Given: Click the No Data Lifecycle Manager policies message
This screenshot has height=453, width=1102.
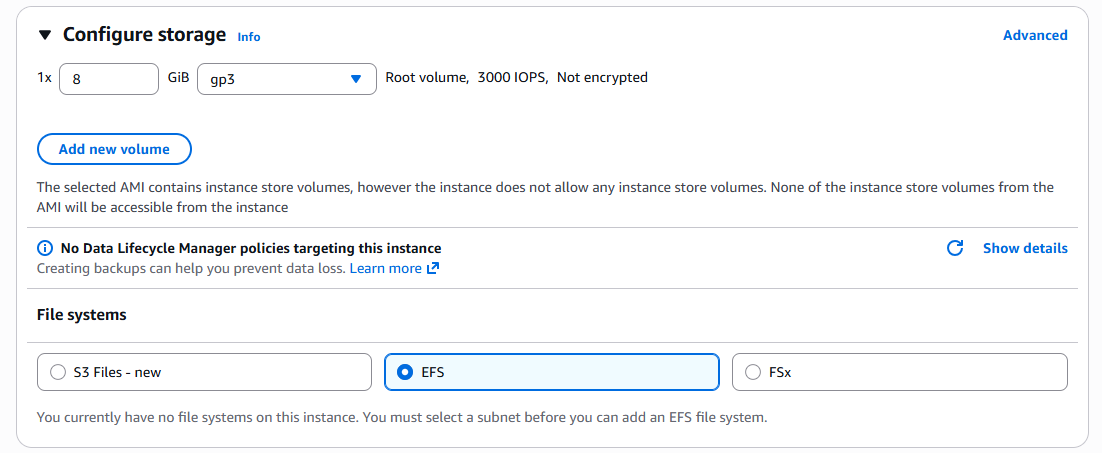Looking at the screenshot, I should [251, 248].
